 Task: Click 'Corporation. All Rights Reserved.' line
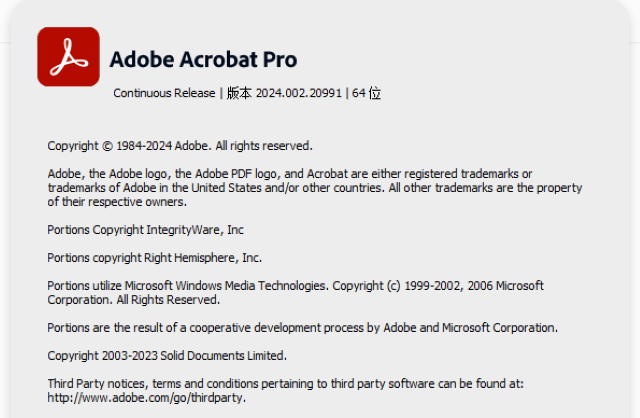(x=133, y=300)
